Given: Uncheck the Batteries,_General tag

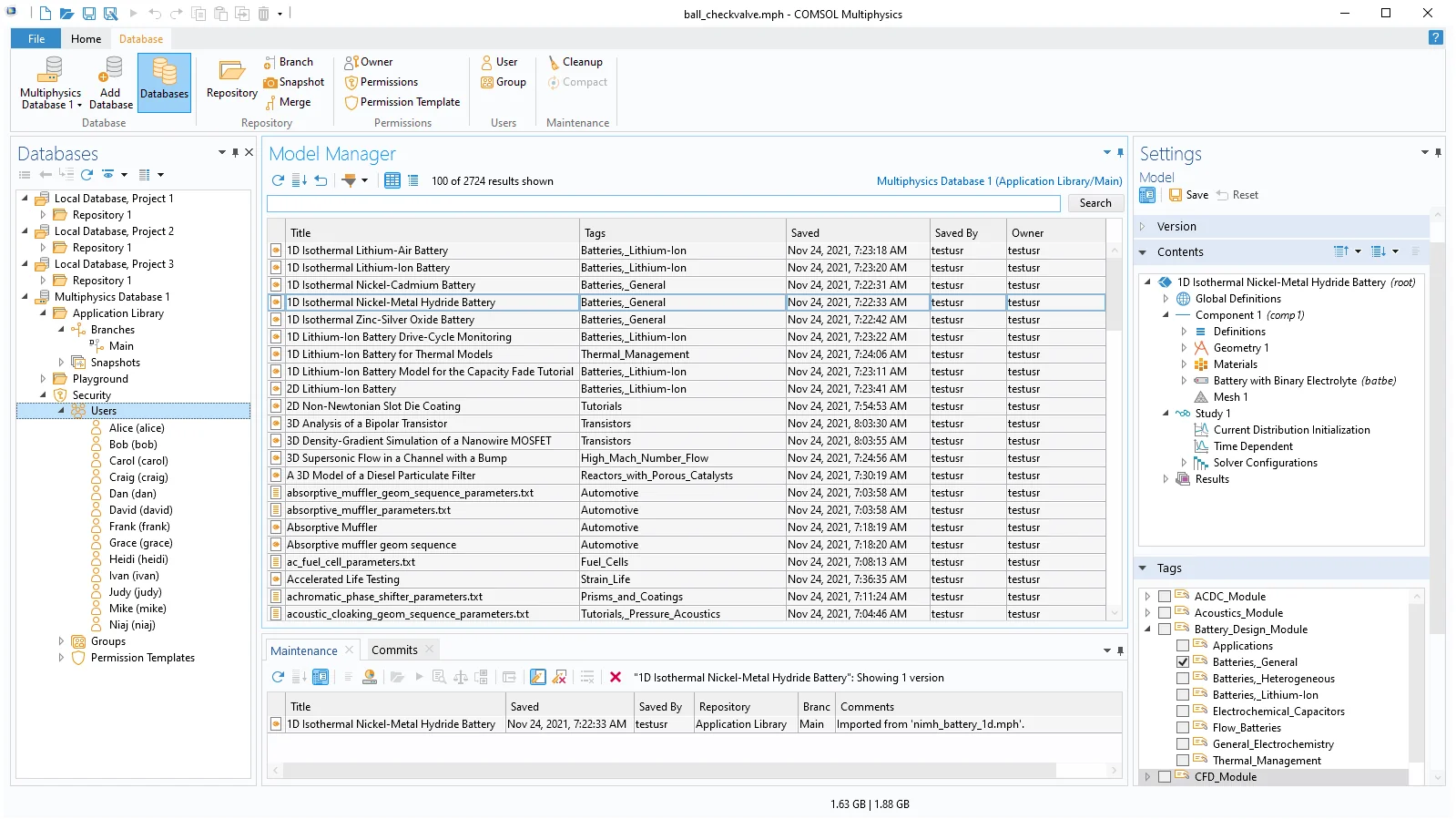Looking at the screenshot, I should 1183,662.
